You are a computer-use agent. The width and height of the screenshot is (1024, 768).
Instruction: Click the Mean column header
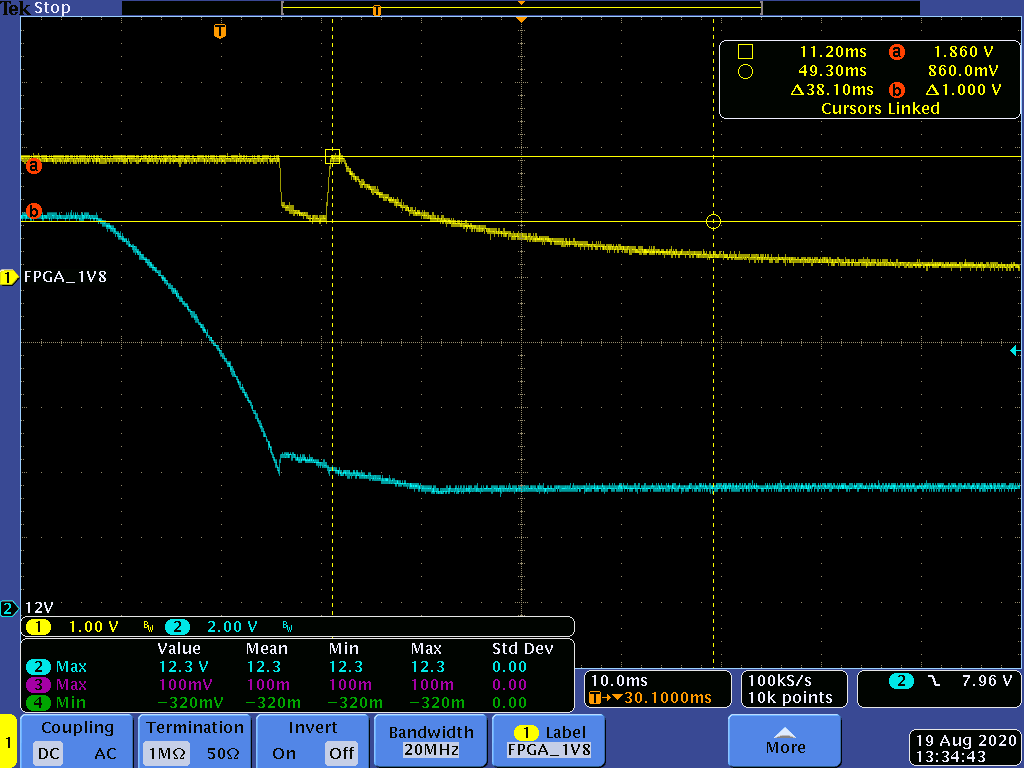click(x=266, y=648)
